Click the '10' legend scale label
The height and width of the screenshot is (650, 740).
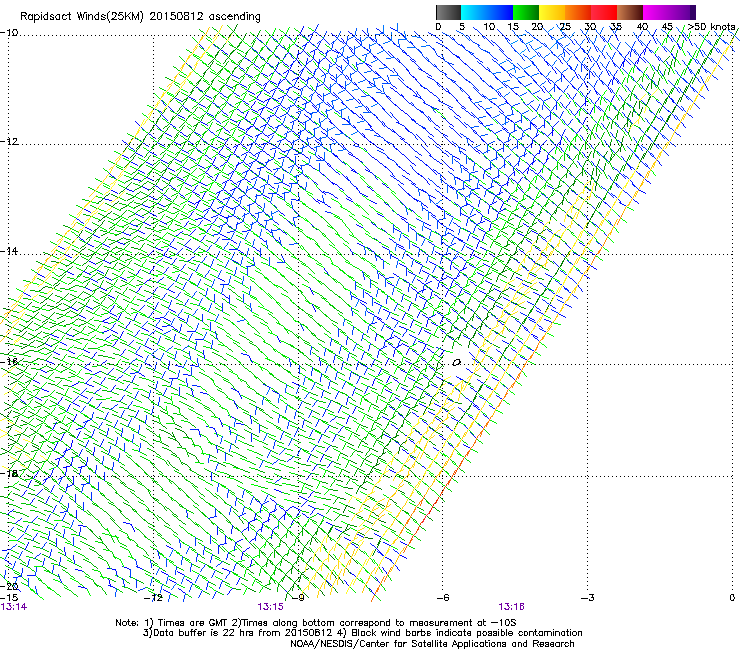coord(489,26)
